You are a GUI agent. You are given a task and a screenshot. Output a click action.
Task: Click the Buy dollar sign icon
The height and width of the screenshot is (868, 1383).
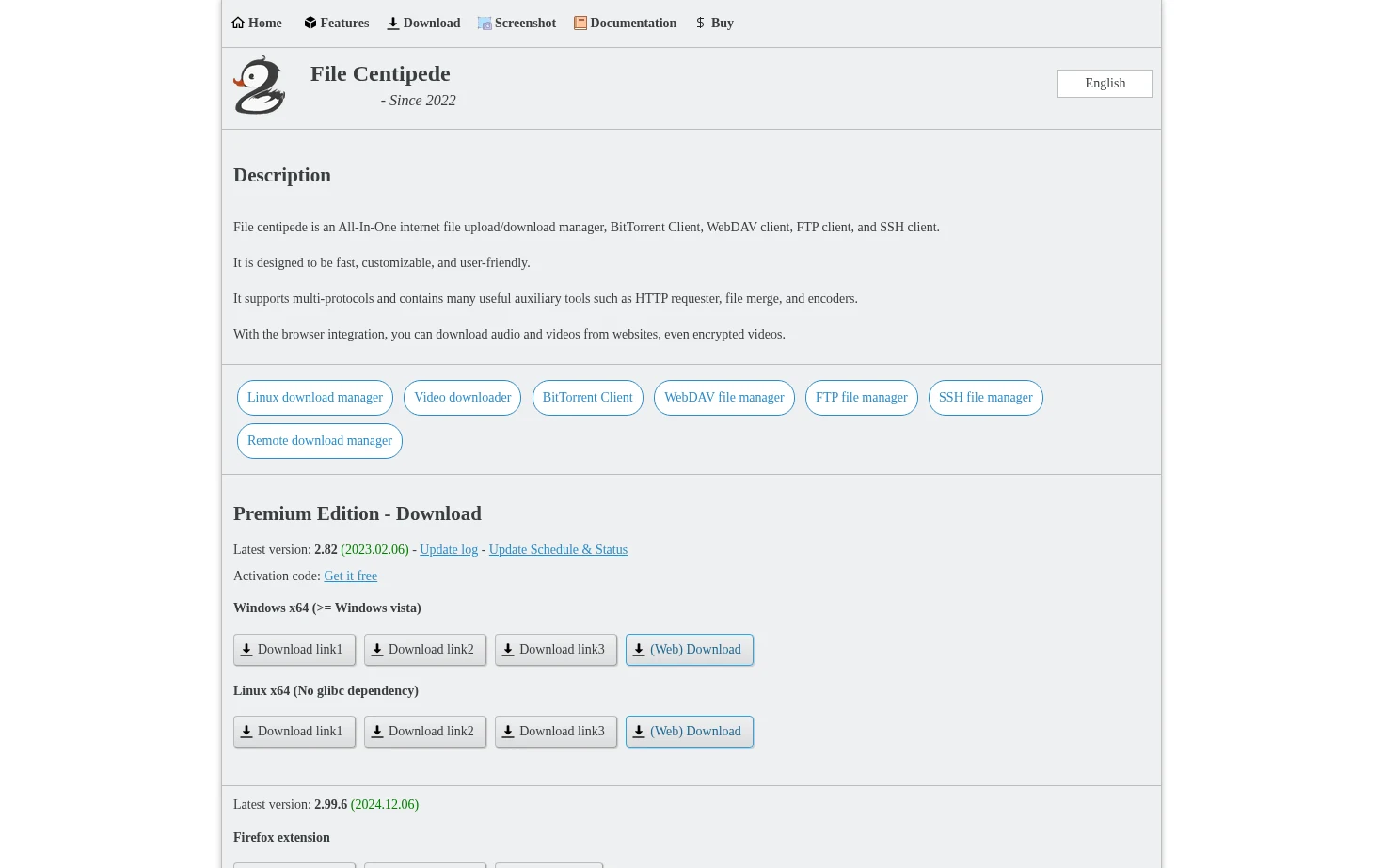click(x=700, y=23)
